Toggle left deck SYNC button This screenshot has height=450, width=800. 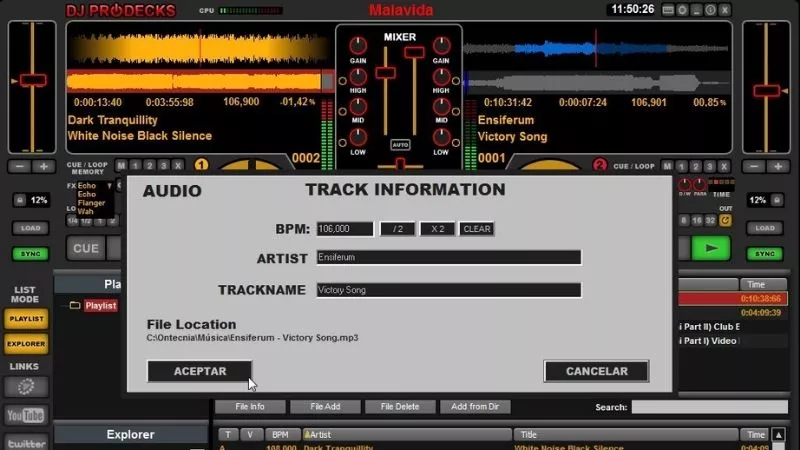(31, 254)
